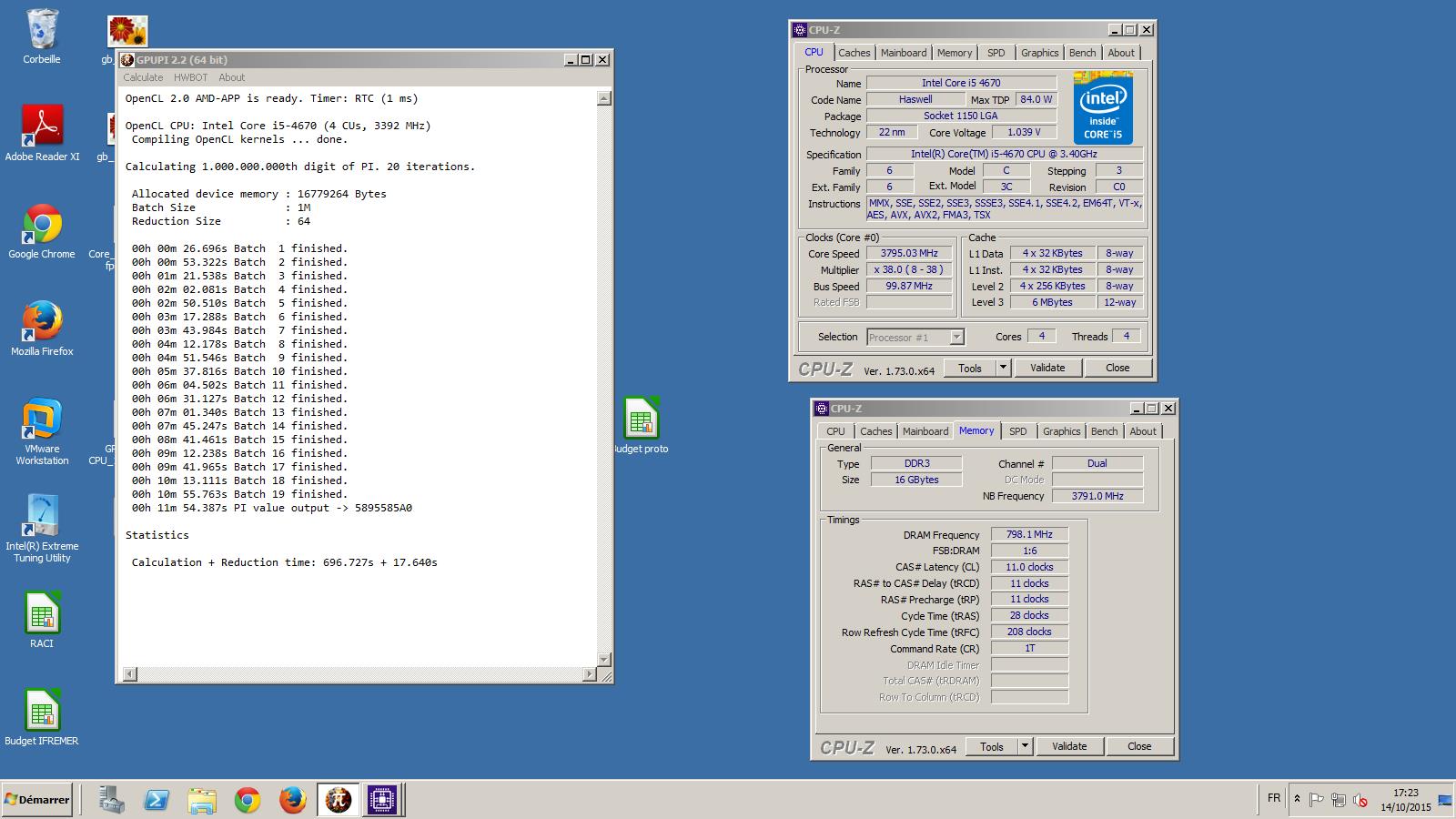The height and width of the screenshot is (819, 1456).
Task: Launch Firefox from the taskbar
Action: click(x=293, y=800)
